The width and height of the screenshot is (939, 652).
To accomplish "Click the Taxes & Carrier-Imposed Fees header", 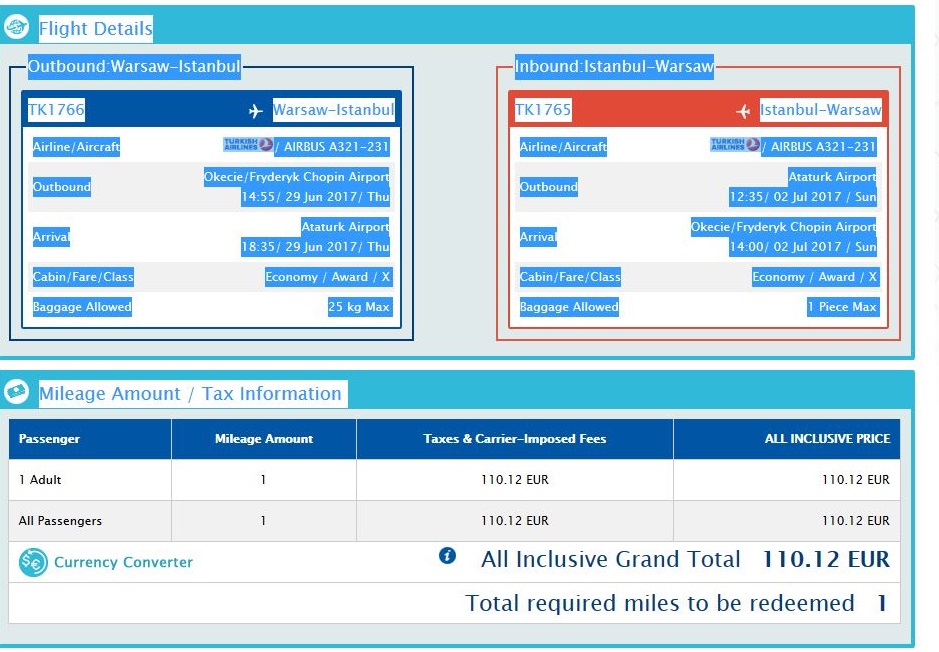I will pos(515,439).
